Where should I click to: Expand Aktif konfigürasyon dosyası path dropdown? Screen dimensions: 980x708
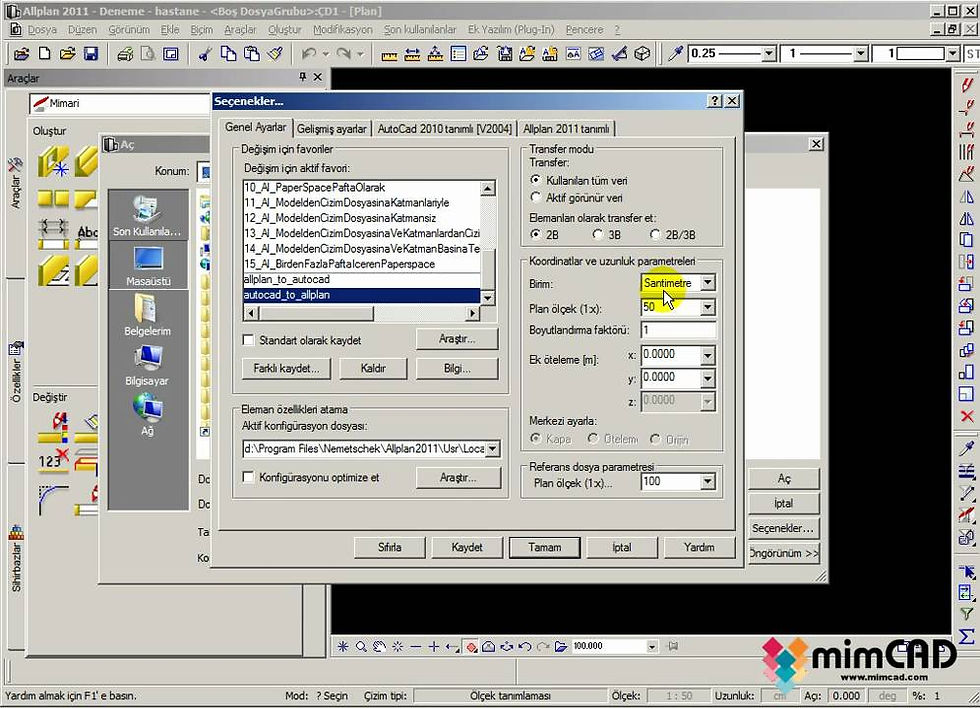(x=492, y=449)
